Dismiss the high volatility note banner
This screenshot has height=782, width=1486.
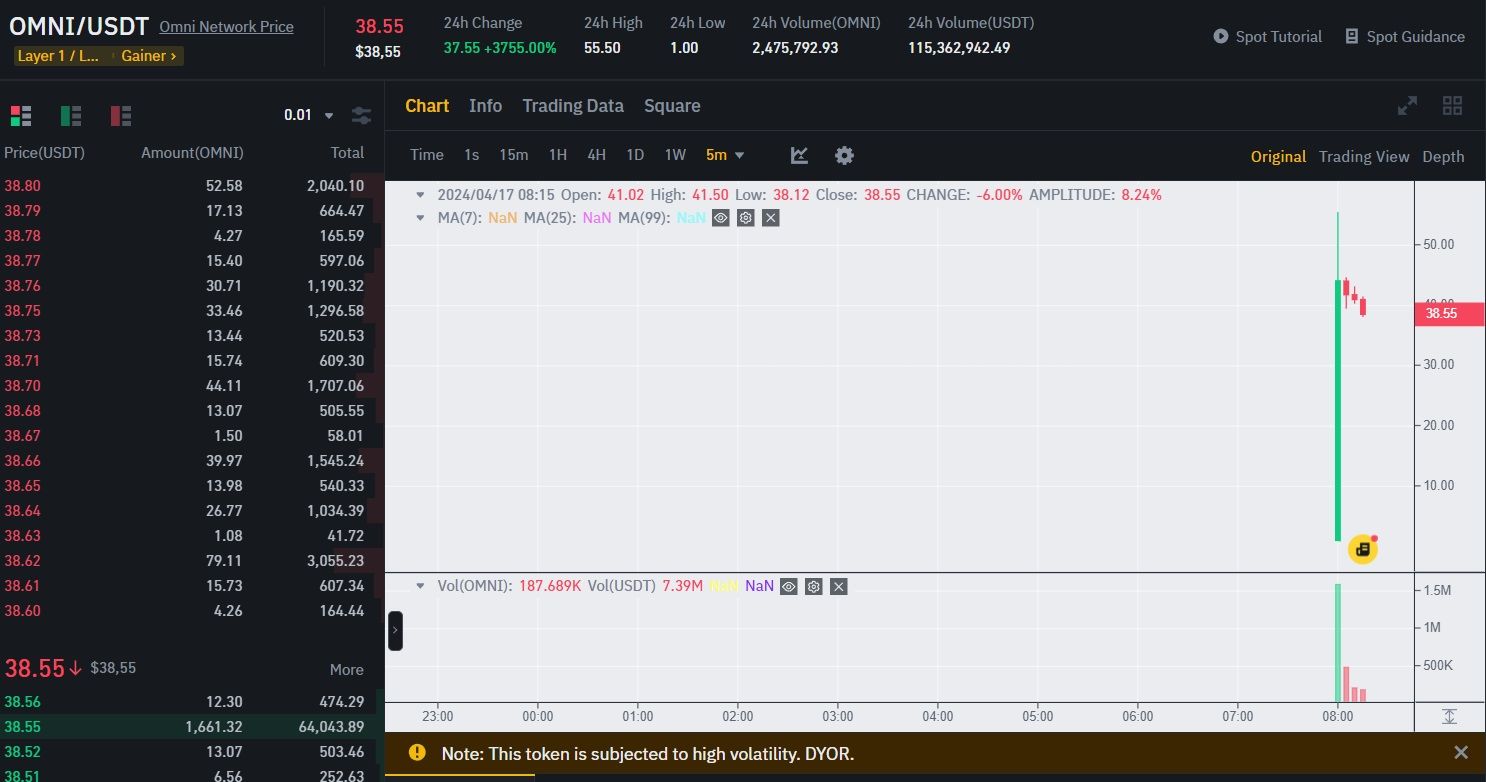point(1461,753)
